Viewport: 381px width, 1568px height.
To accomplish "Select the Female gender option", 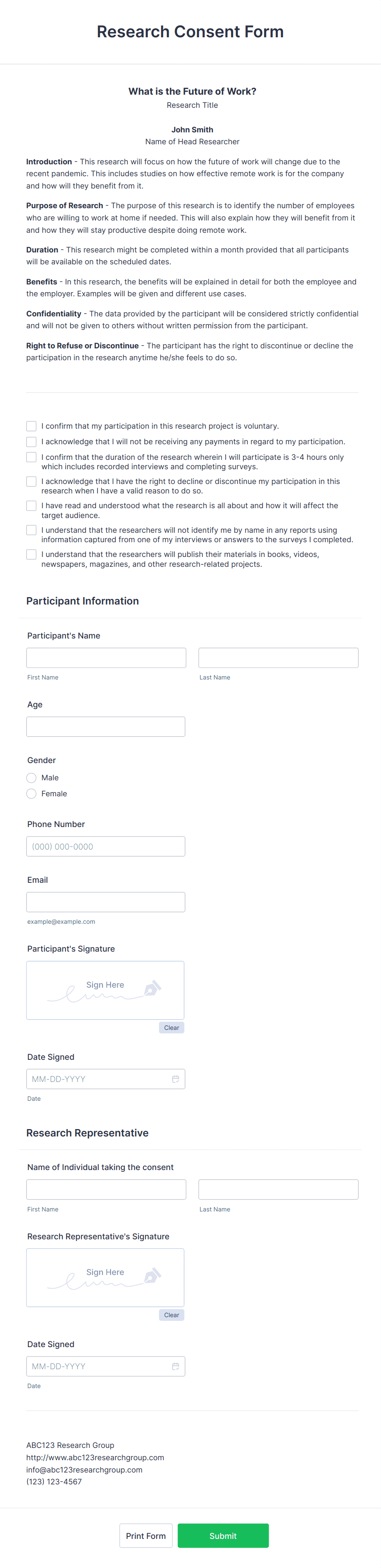I will pos(31,793).
